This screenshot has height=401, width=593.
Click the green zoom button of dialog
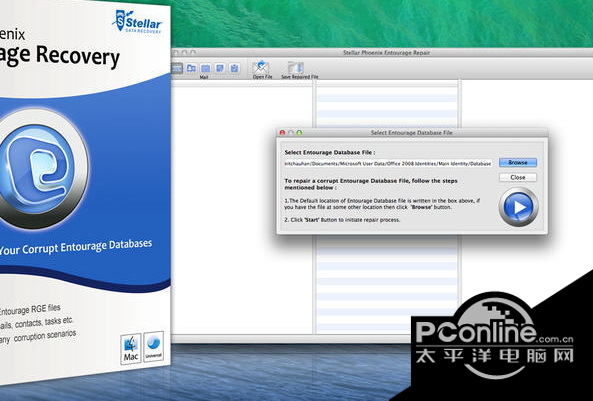(x=300, y=133)
